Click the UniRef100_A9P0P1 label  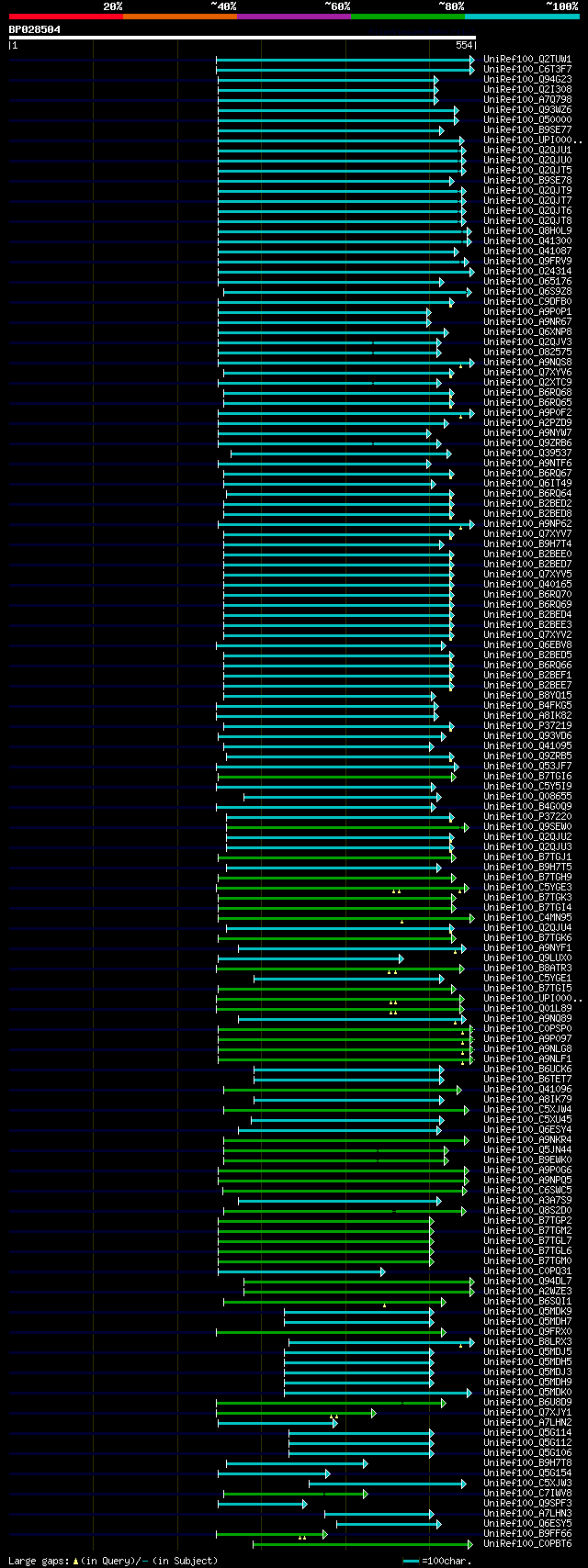[x=527, y=311]
